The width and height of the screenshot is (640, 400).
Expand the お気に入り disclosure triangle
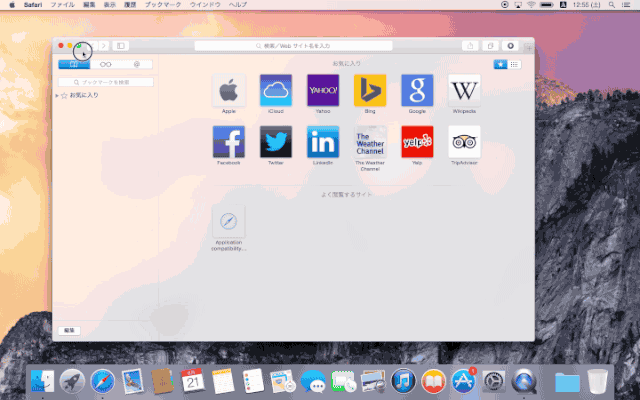click(57, 96)
